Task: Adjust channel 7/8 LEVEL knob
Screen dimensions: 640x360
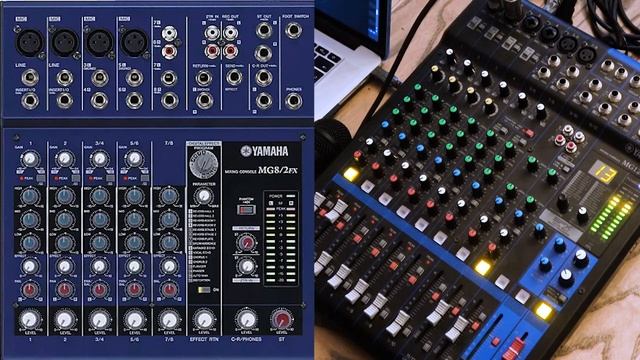Action: pyautogui.click(x=169, y=320)
